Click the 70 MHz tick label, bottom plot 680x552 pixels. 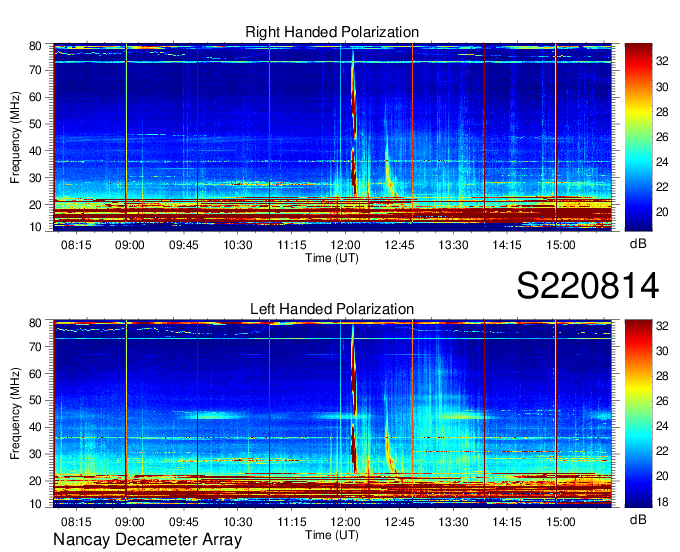point(35,347)
